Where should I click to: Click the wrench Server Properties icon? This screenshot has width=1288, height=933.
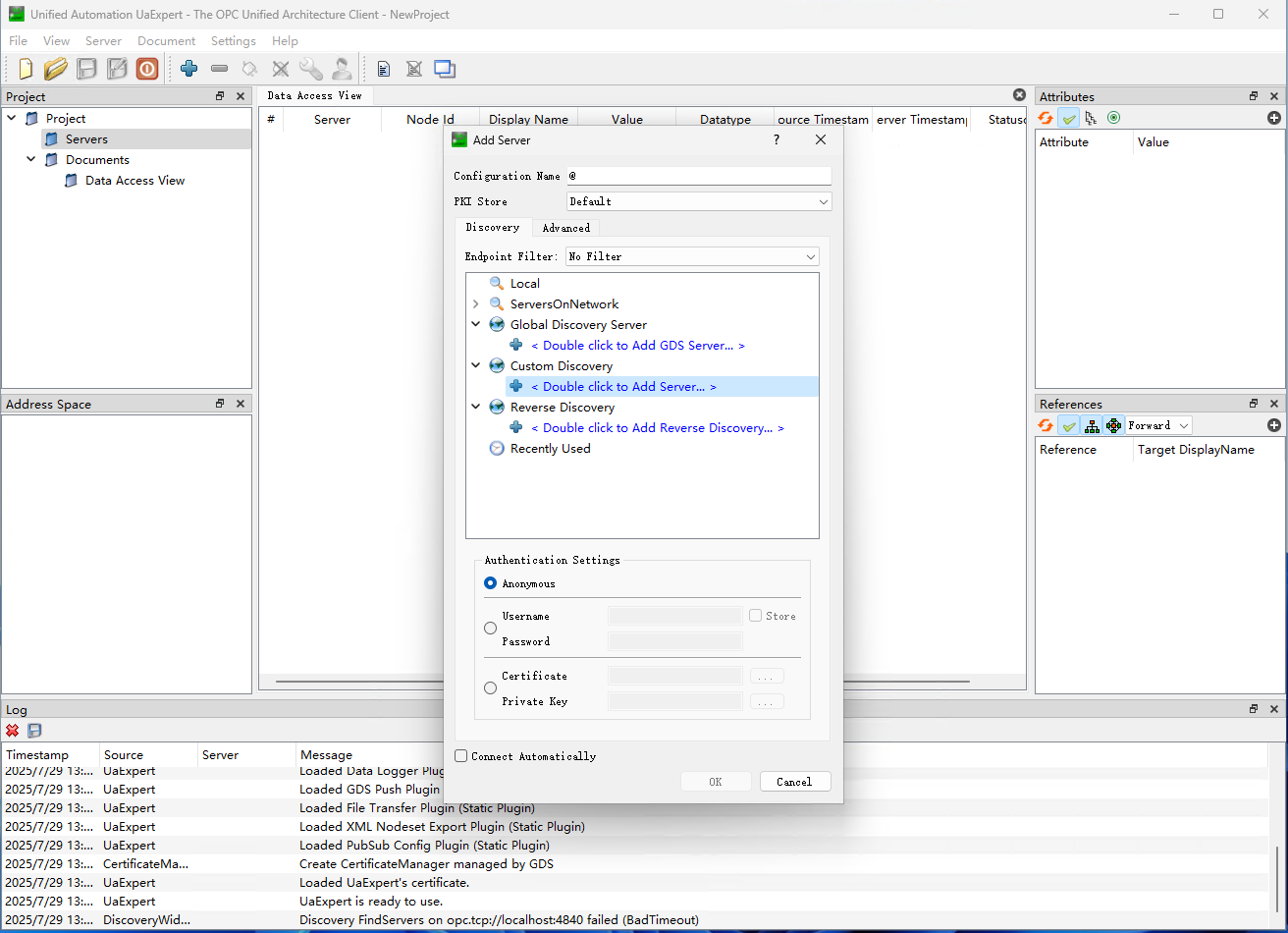click(311, 69)
